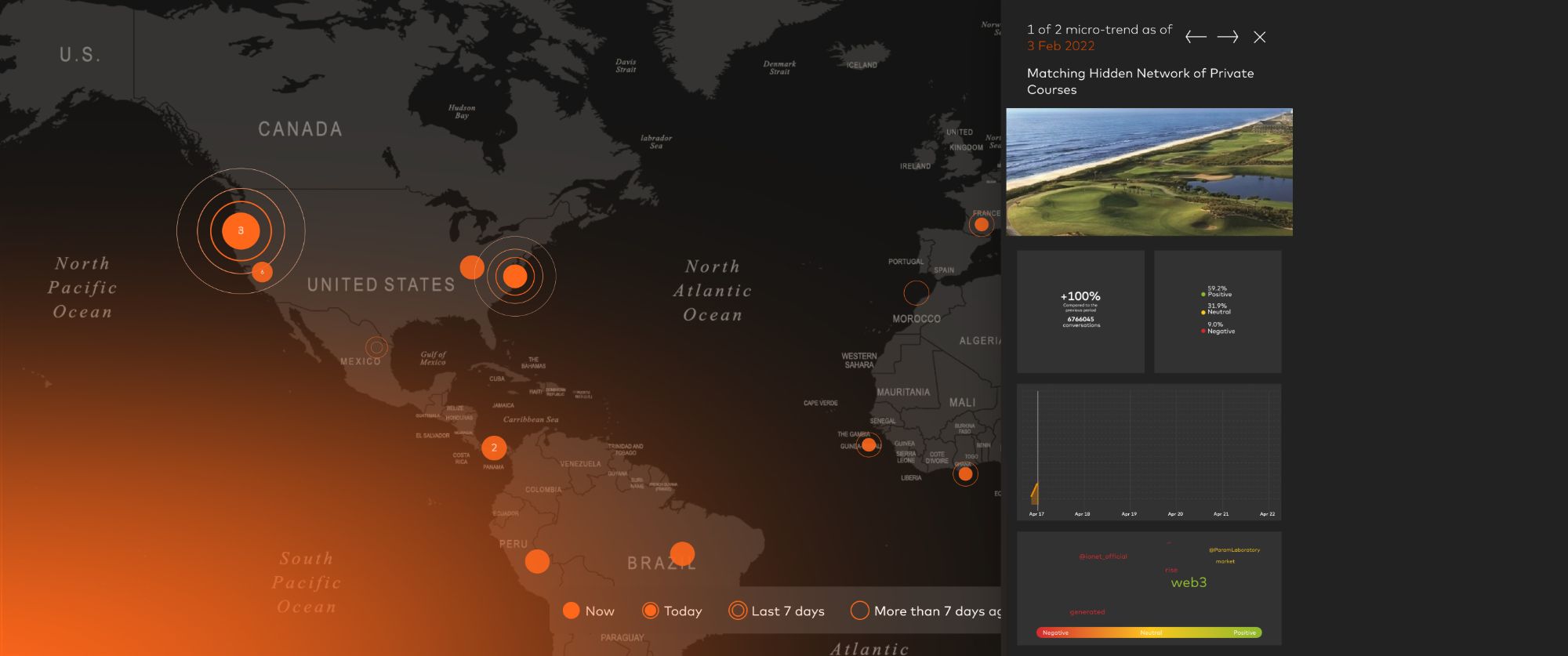Close the micro-trend details panel
Image resolution: width=1568 pixels, height=656 pixels.
tap(1259, 37)
